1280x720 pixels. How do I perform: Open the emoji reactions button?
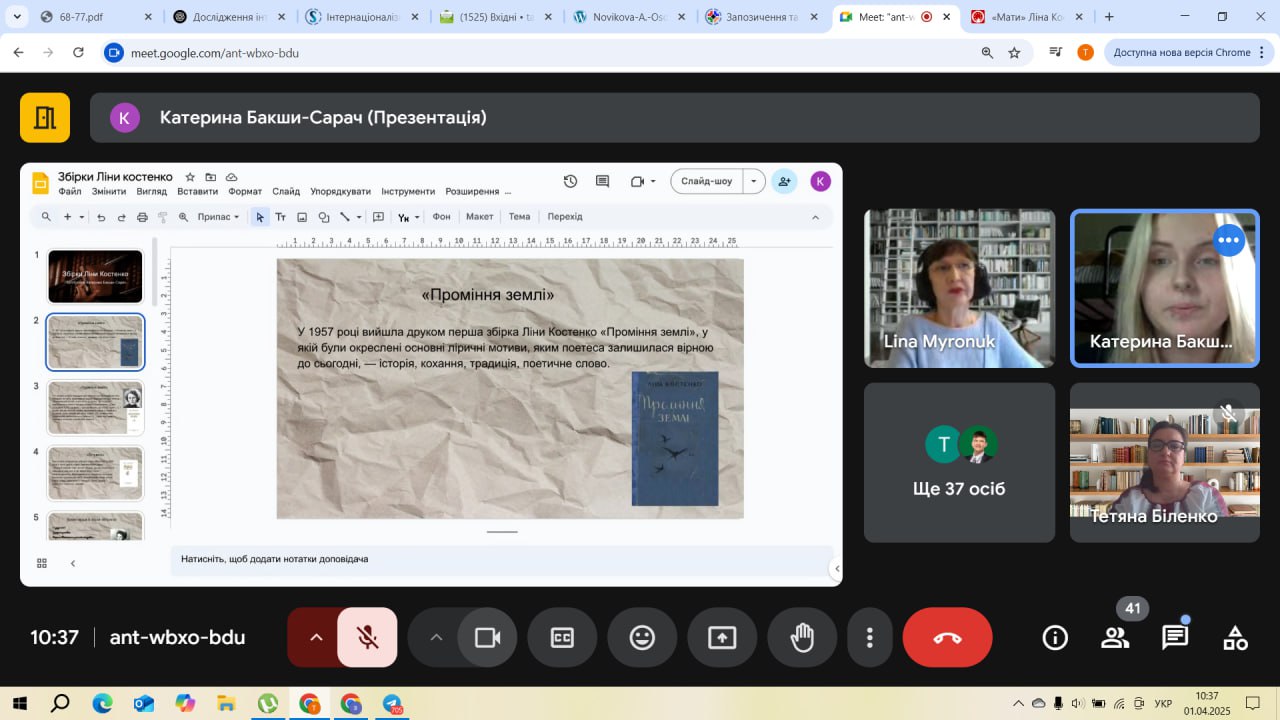tap(642, 638)
